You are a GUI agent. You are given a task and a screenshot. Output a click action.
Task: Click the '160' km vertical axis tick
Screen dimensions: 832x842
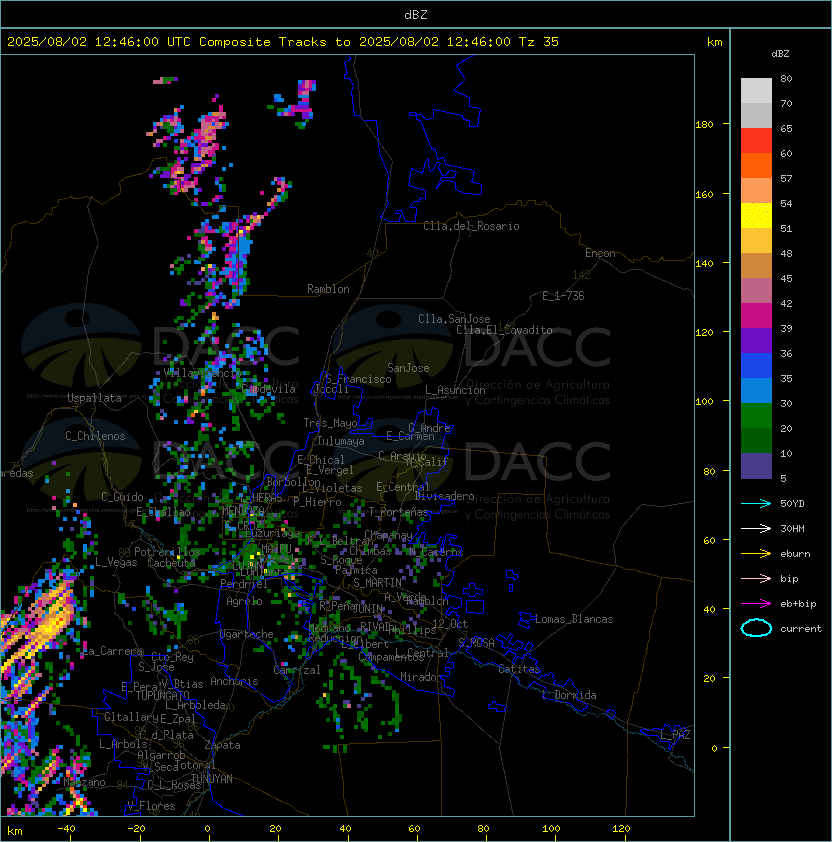point(704,194)
